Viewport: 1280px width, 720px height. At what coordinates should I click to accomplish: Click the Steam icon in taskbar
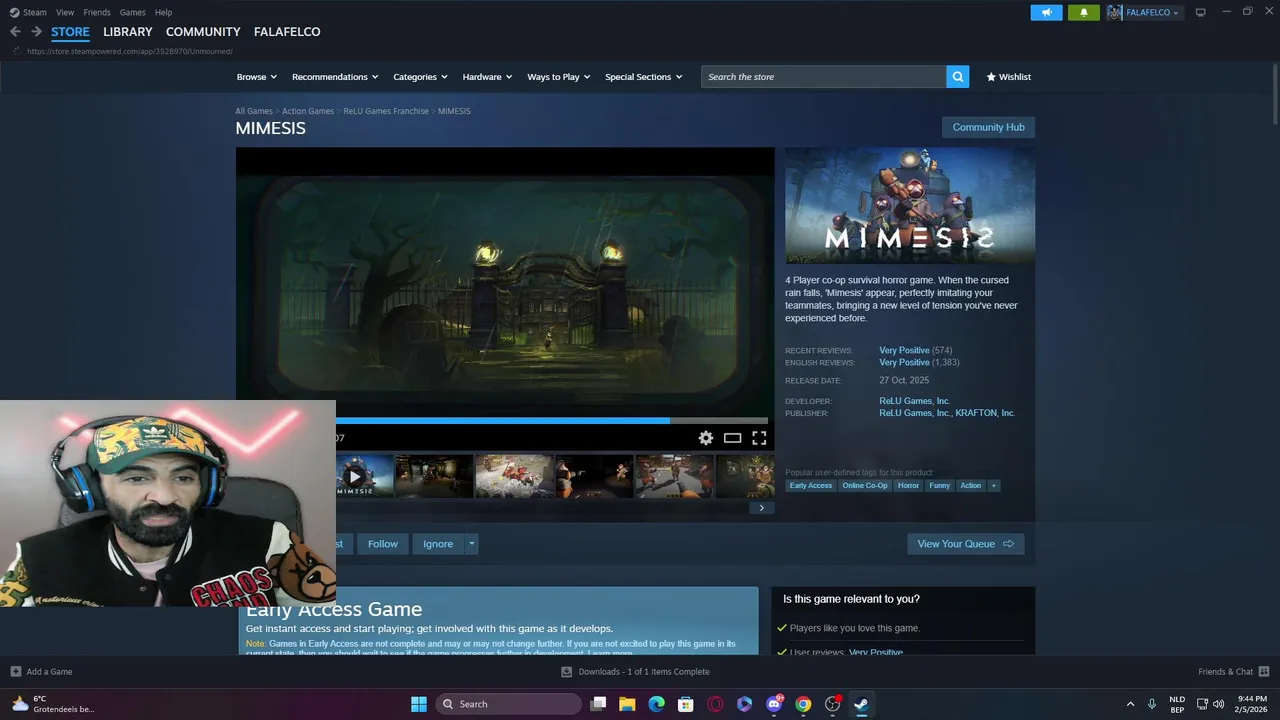coord(861,704)
